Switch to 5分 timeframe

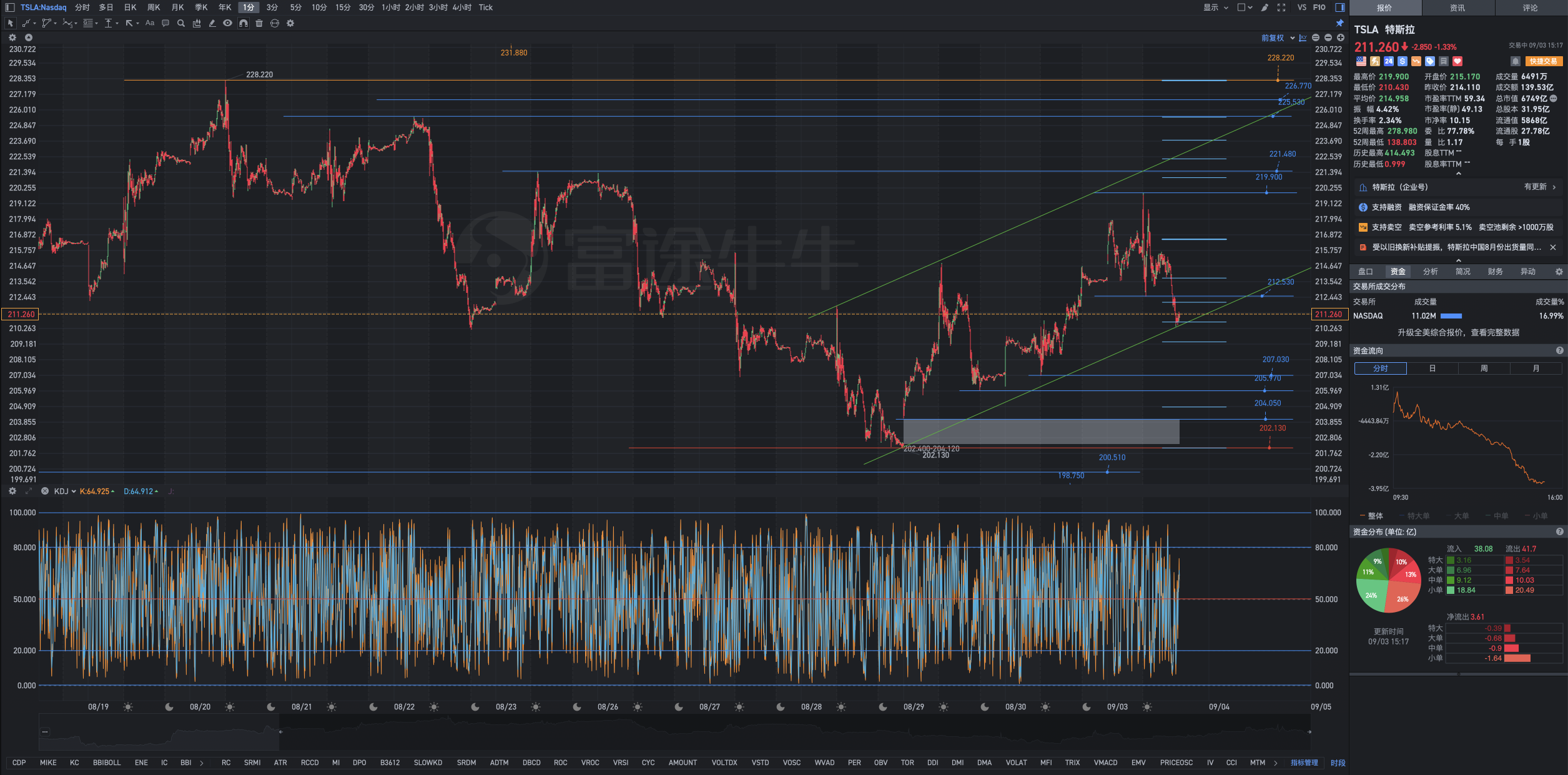click(296, 7)
